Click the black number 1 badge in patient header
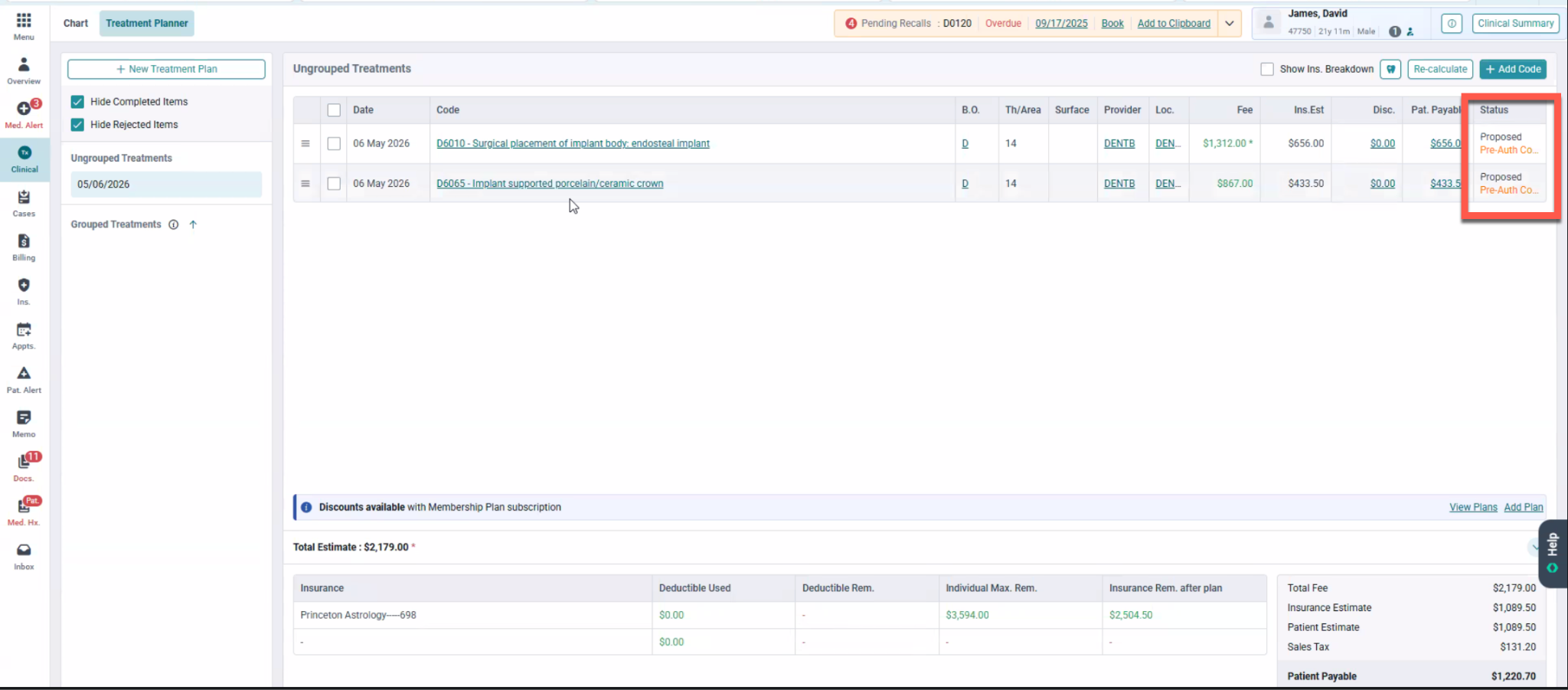The height and width of the screenshot is (690, 1568). (x=1395, y=31)
